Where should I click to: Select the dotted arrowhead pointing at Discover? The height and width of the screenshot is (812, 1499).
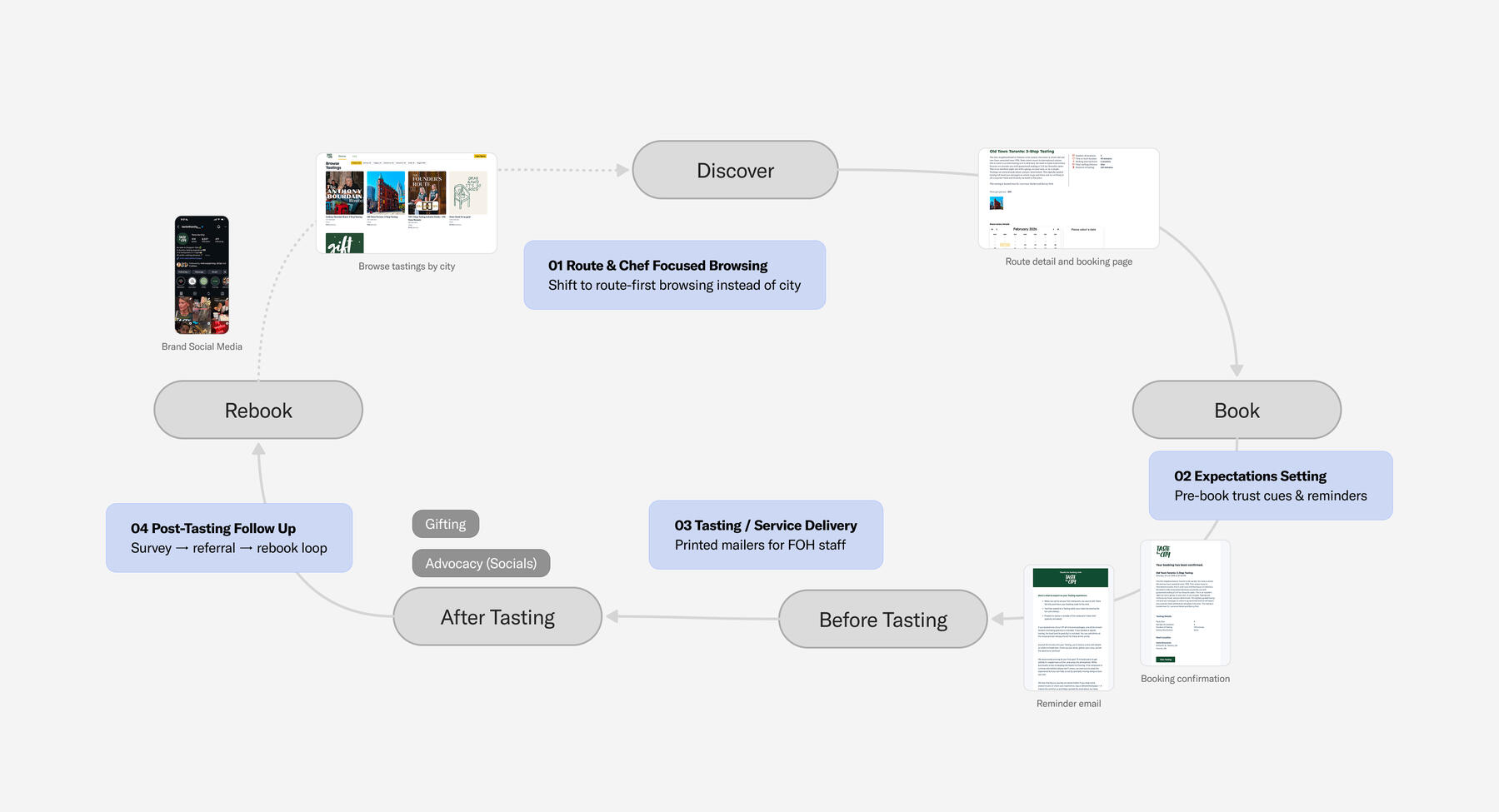(622, 170)
